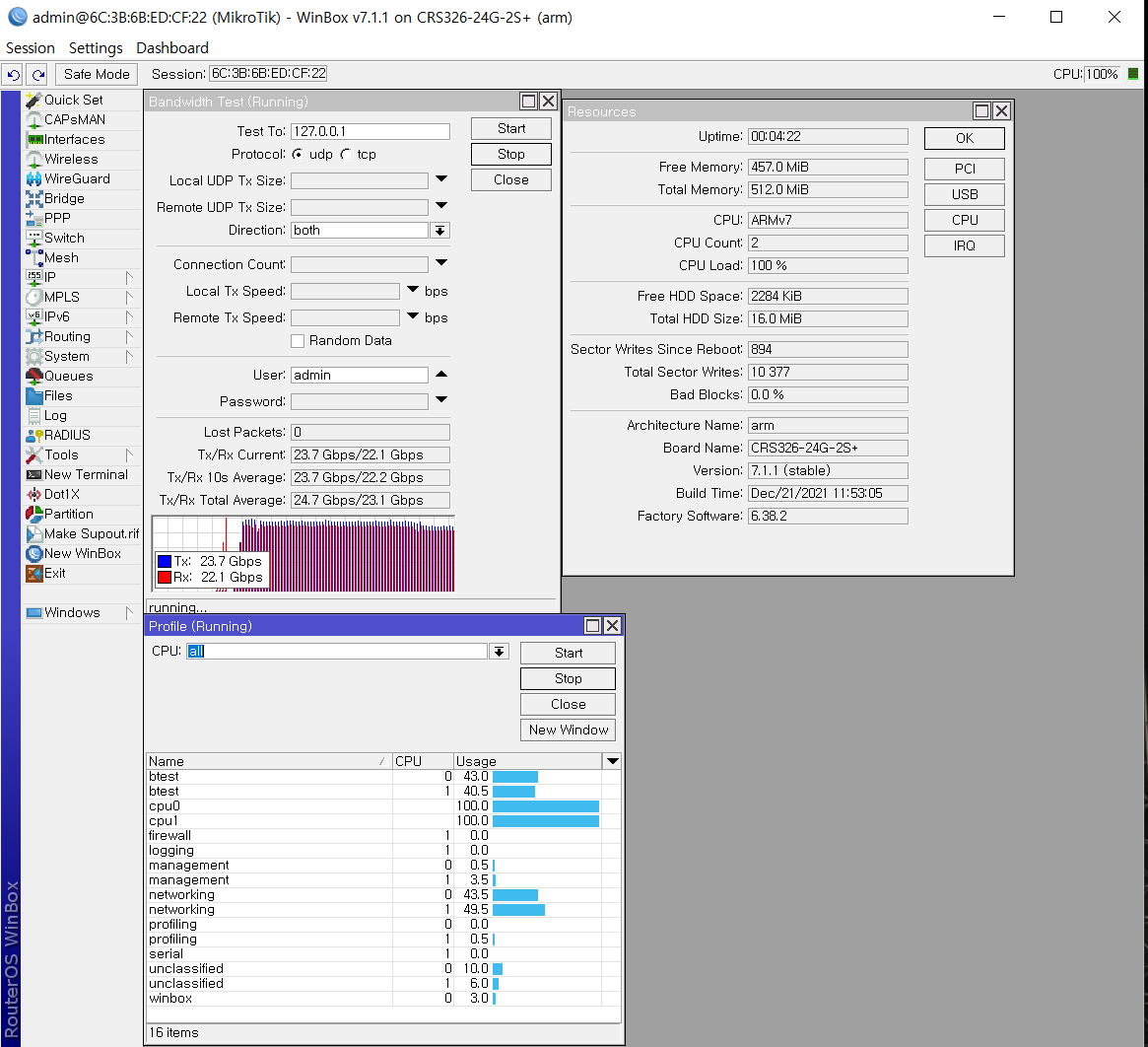Open the Mesh sidebar icon
Image resolution: width=1148 pixels, height=1047 pixels.
pyautogui.click(x=34, y=258)
